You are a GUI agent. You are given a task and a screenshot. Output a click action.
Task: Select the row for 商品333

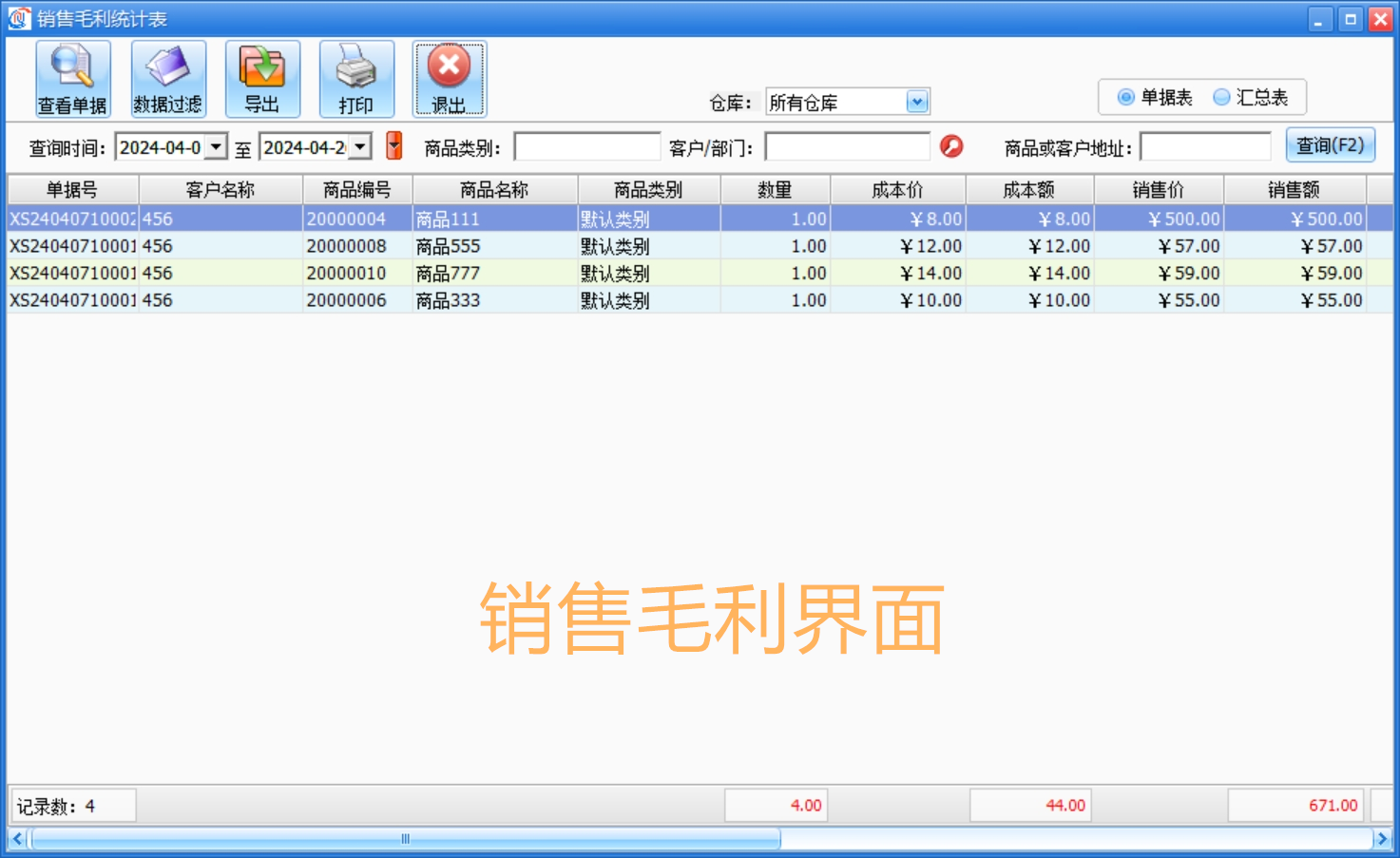700,300
